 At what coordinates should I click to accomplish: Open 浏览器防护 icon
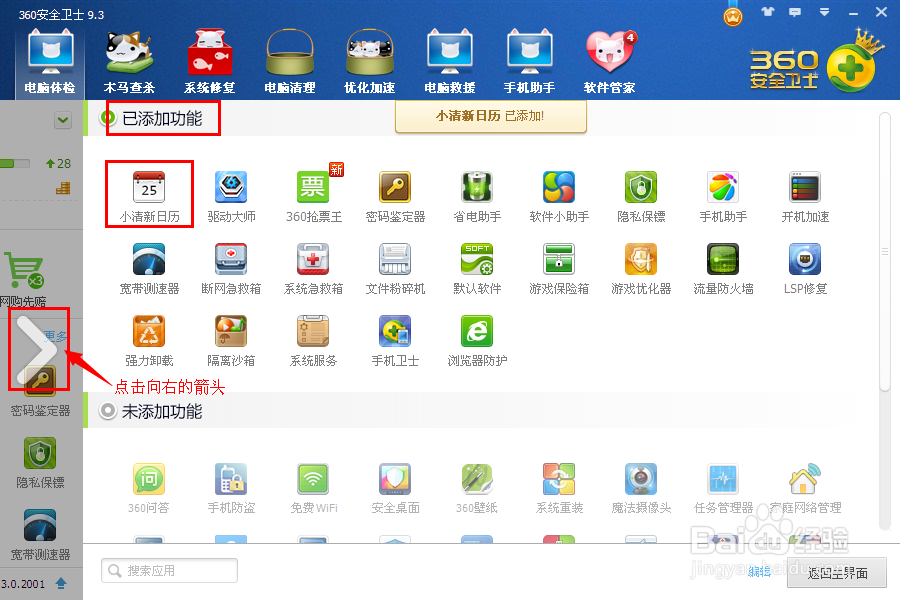point(477,340)
